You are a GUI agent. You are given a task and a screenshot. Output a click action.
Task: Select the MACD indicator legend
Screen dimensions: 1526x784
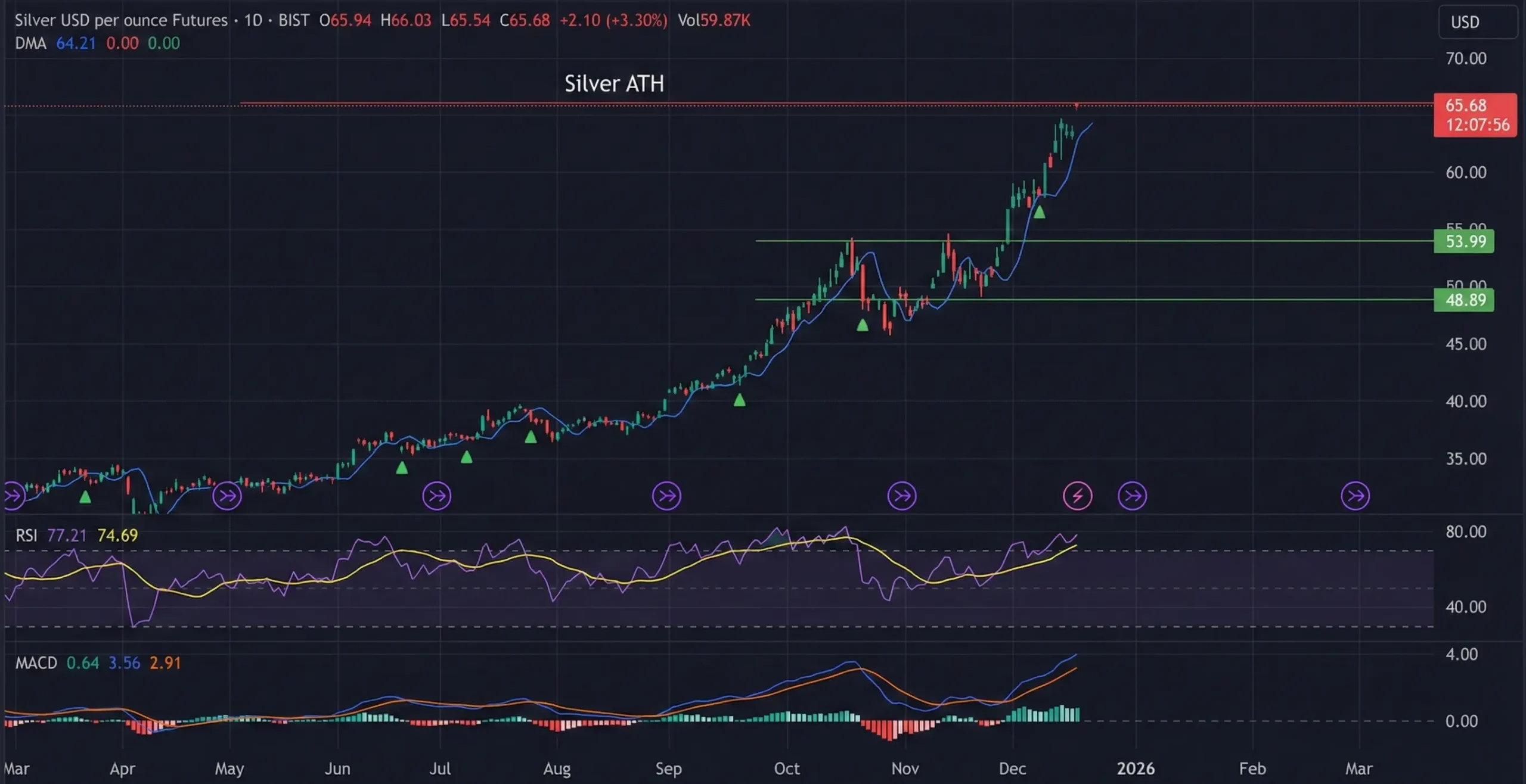point(36,663)
